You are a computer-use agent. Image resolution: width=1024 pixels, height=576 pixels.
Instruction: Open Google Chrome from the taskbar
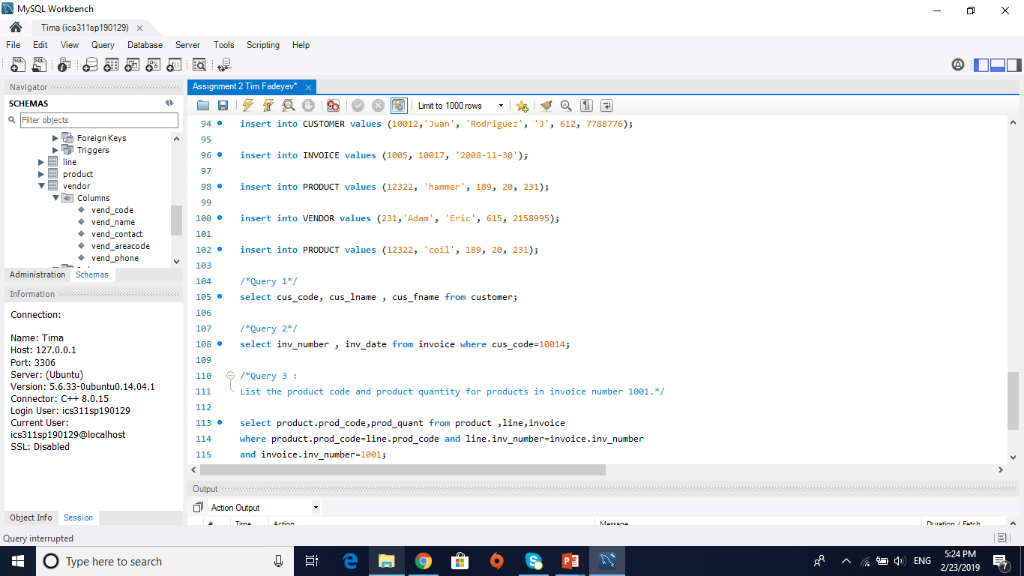[423, 561]
